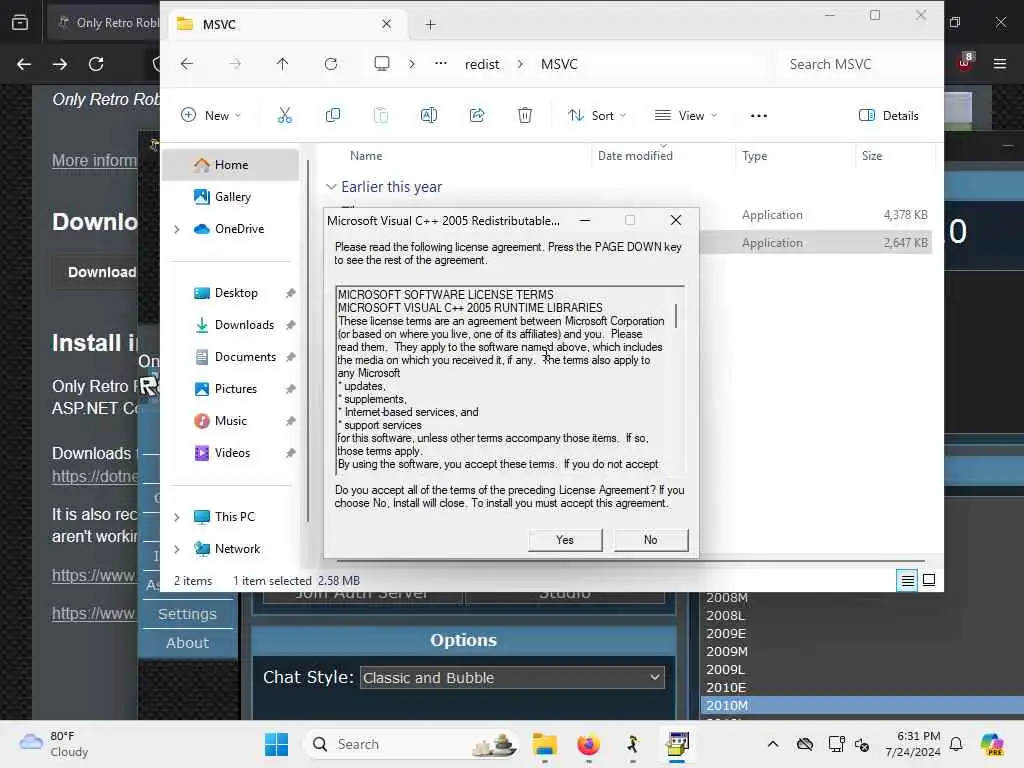Open Firefox from the taskbar
This screenshot has height=768, width=1024.
tap(588, 744)
